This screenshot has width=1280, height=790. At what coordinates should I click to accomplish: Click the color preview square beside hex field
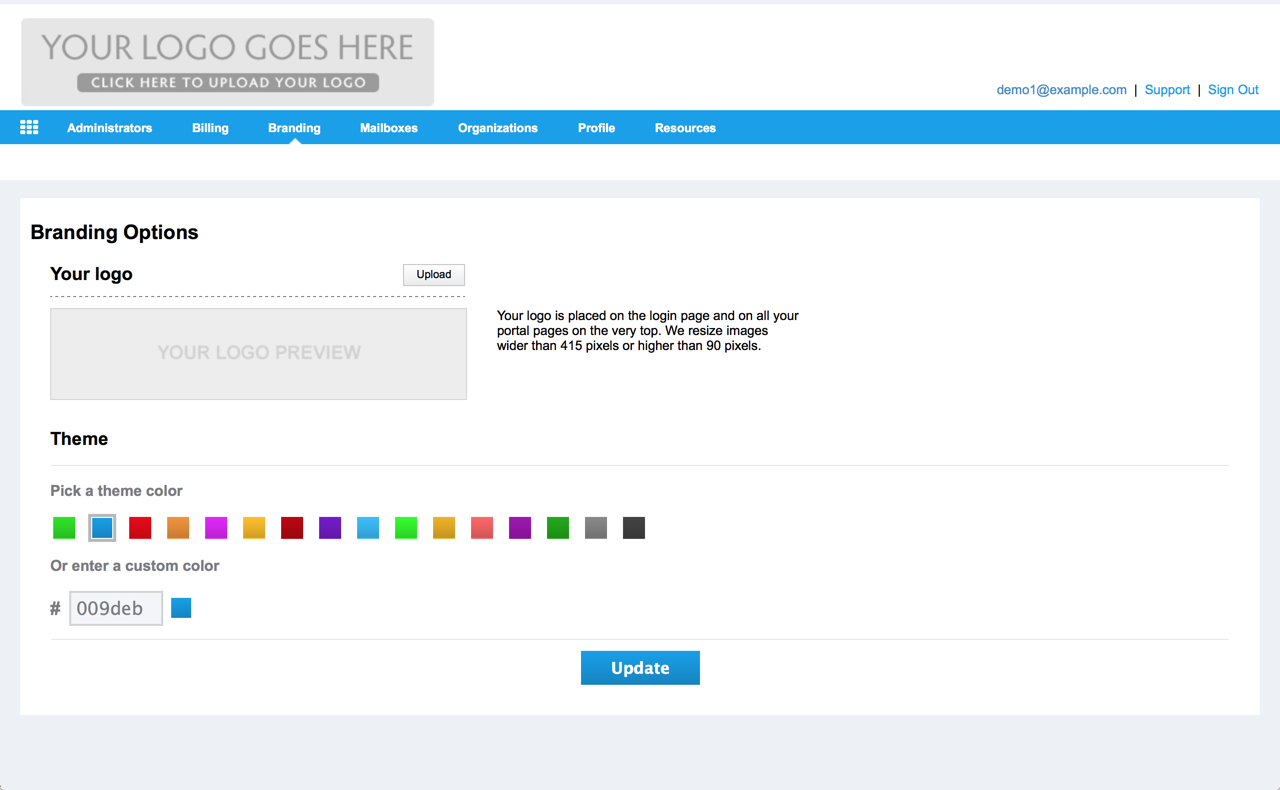click(x=181, y=608)
